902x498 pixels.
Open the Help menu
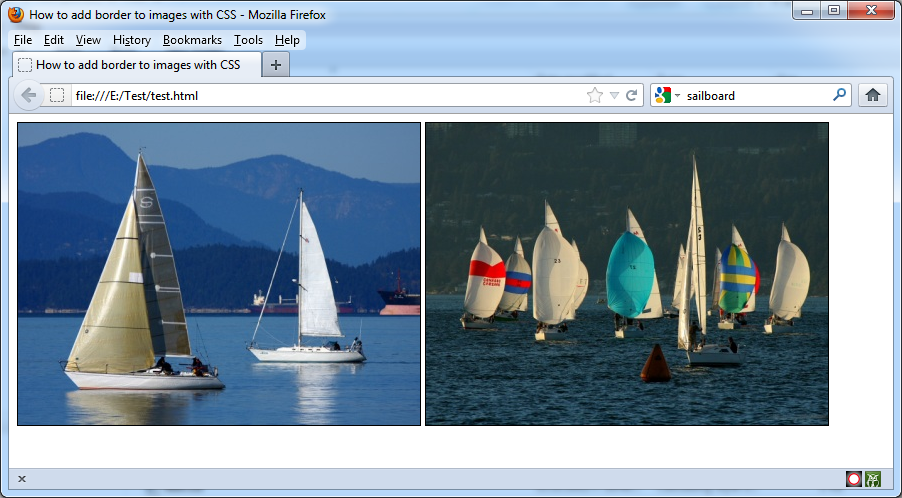pyautogui.click(x=287, y=40)
